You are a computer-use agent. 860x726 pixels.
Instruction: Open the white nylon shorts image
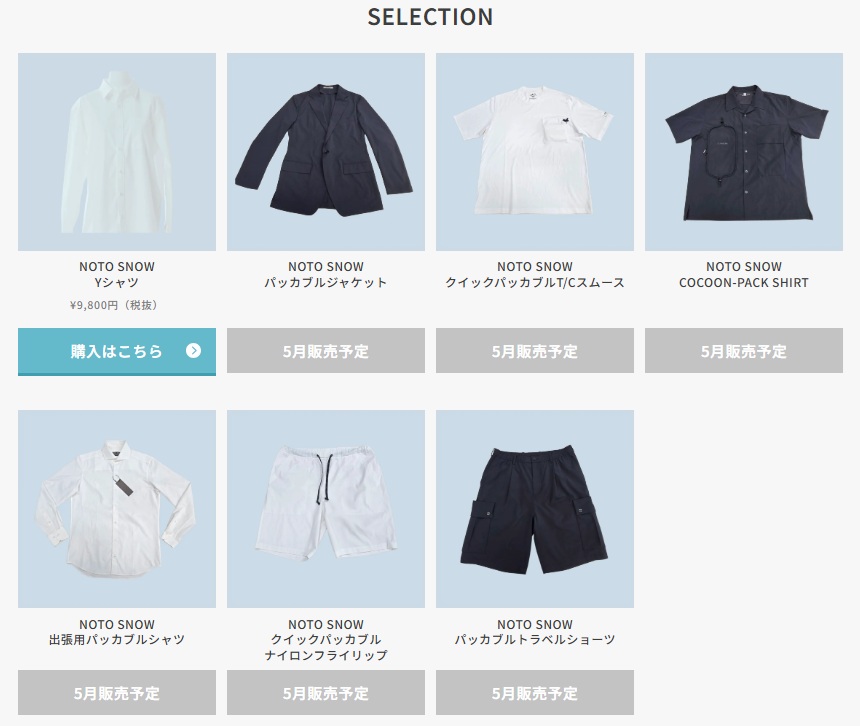[x=326, y=509]
